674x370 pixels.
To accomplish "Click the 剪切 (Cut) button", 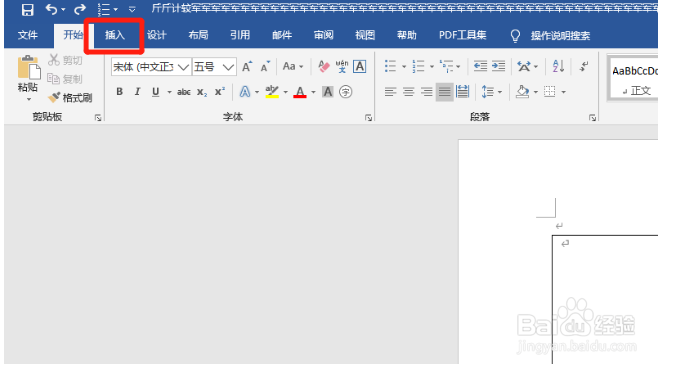I will (65, 60).
